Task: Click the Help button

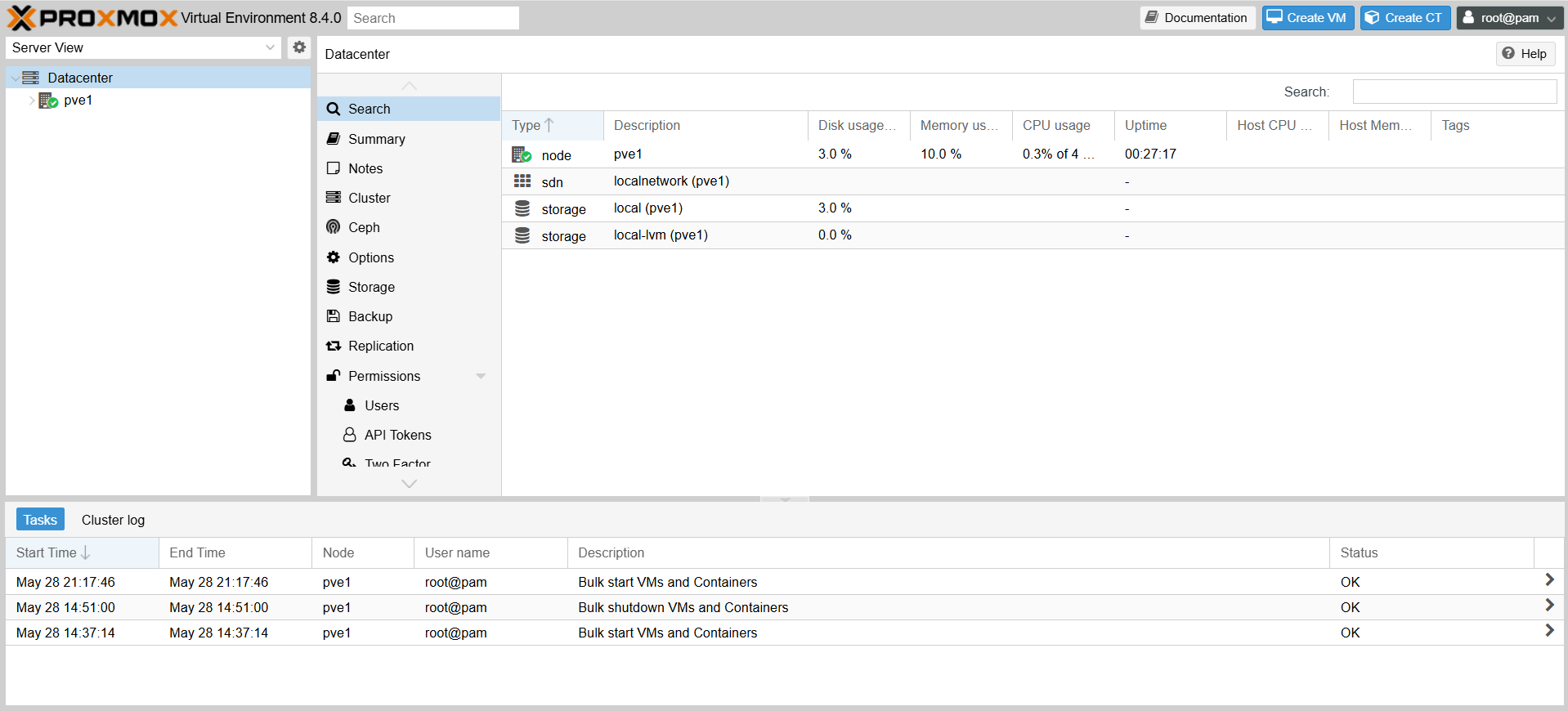Action: 1525,54
